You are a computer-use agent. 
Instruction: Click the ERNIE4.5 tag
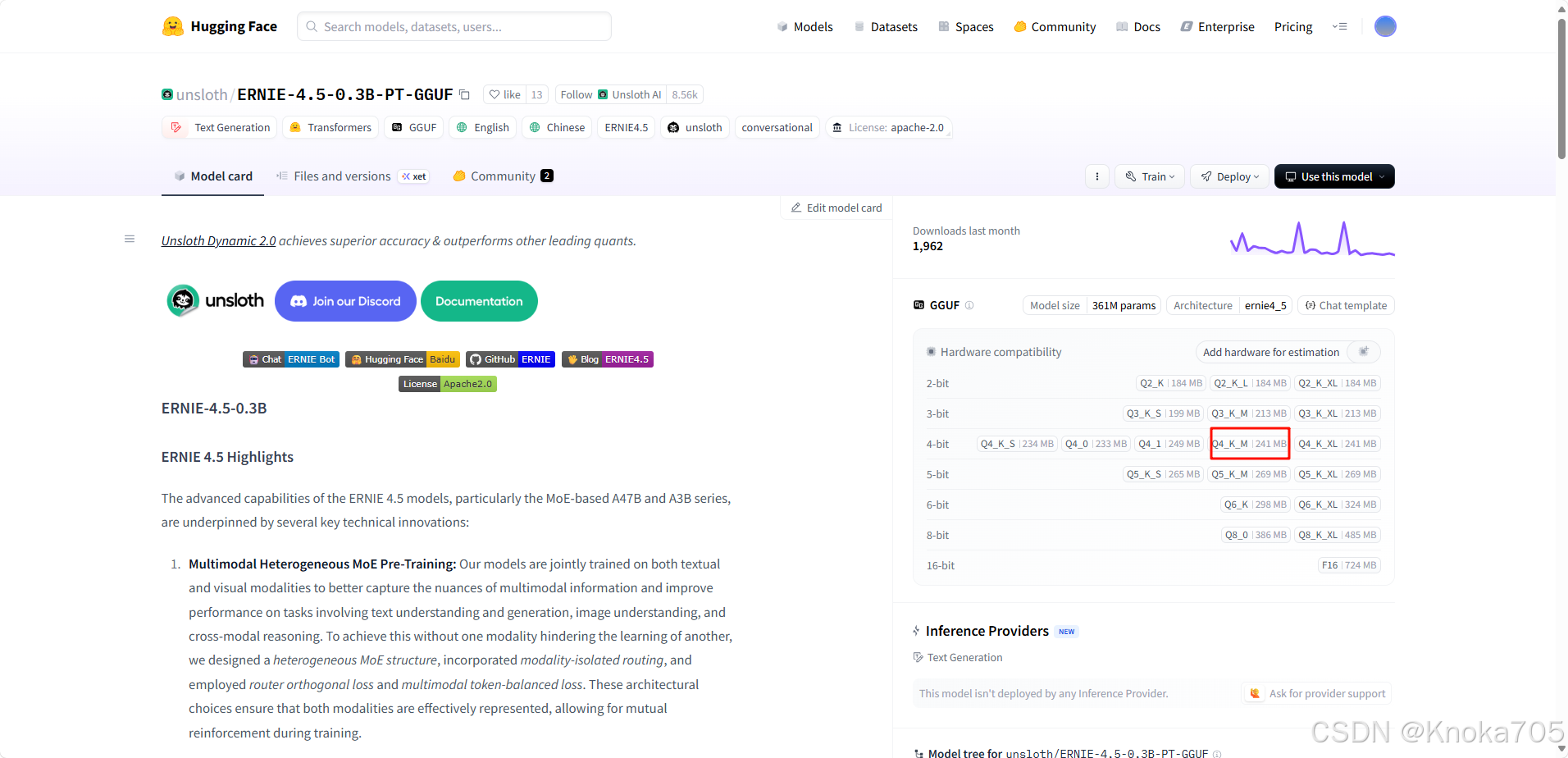627,127
